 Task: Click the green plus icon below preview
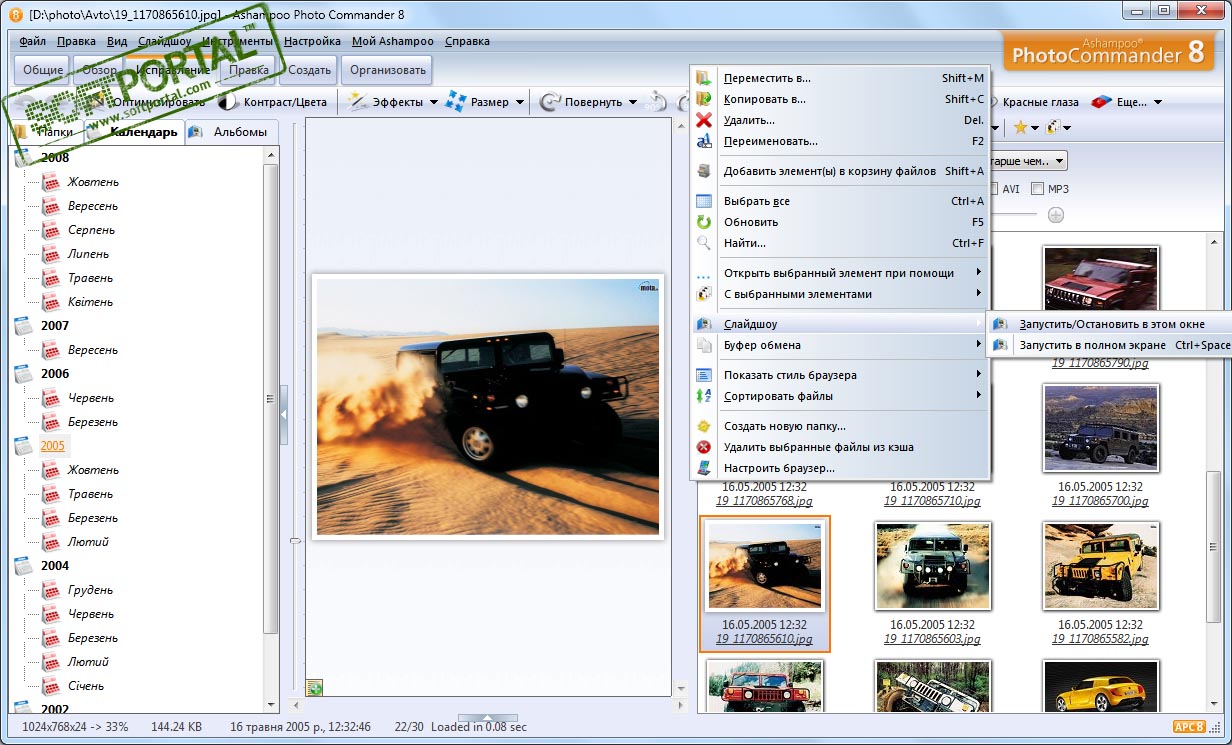314,688
